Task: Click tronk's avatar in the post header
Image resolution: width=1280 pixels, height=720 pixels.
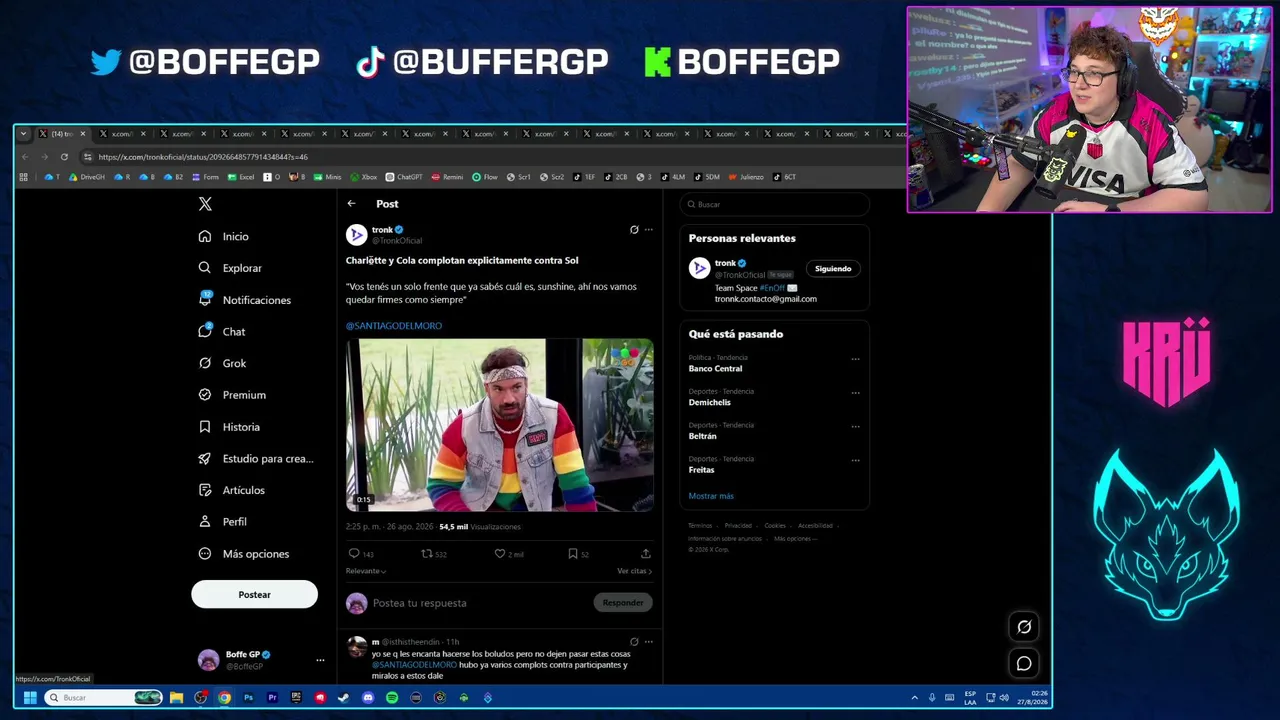Action: click(357, 235)
